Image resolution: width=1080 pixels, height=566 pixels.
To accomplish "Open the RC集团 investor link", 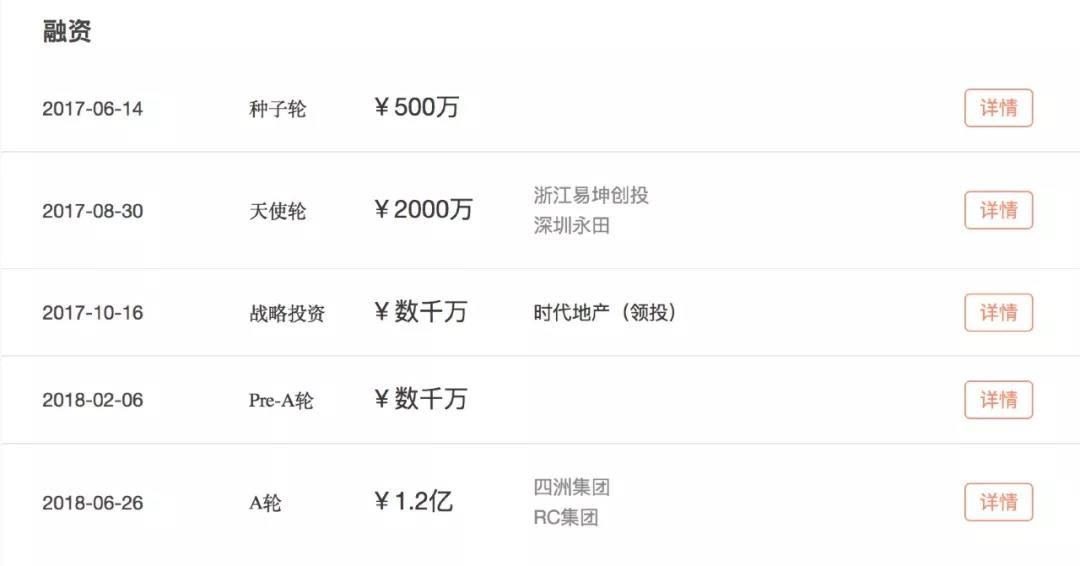I will tap(566, 518).
